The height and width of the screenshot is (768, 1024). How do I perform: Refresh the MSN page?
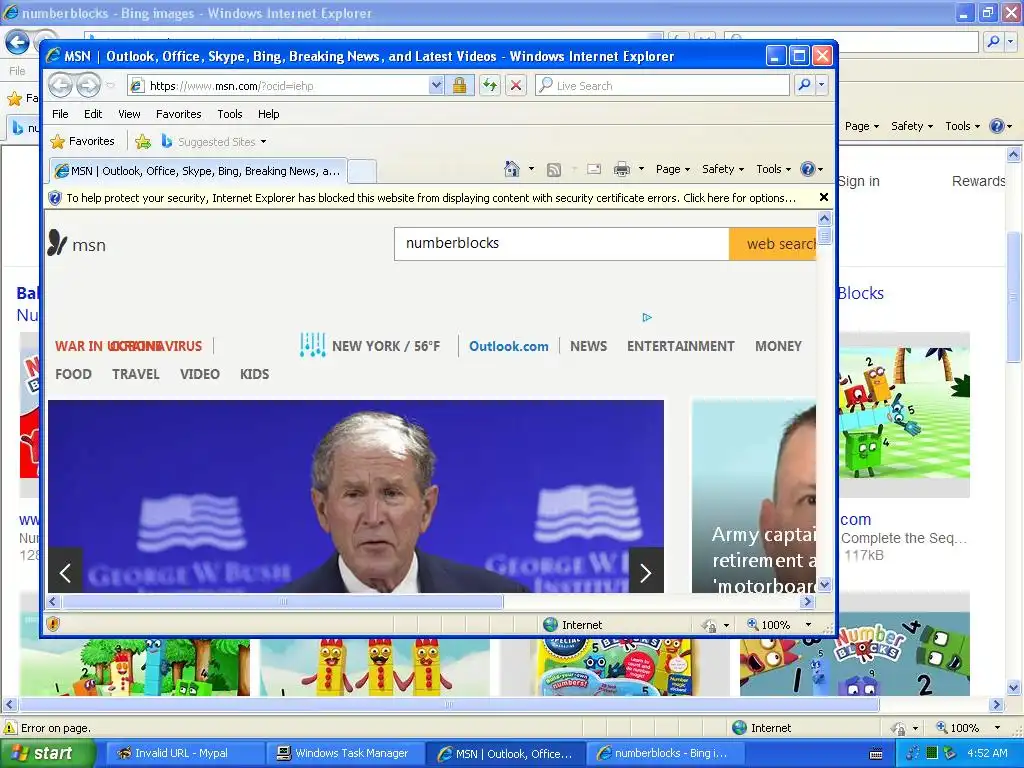(x=489, y=86)
